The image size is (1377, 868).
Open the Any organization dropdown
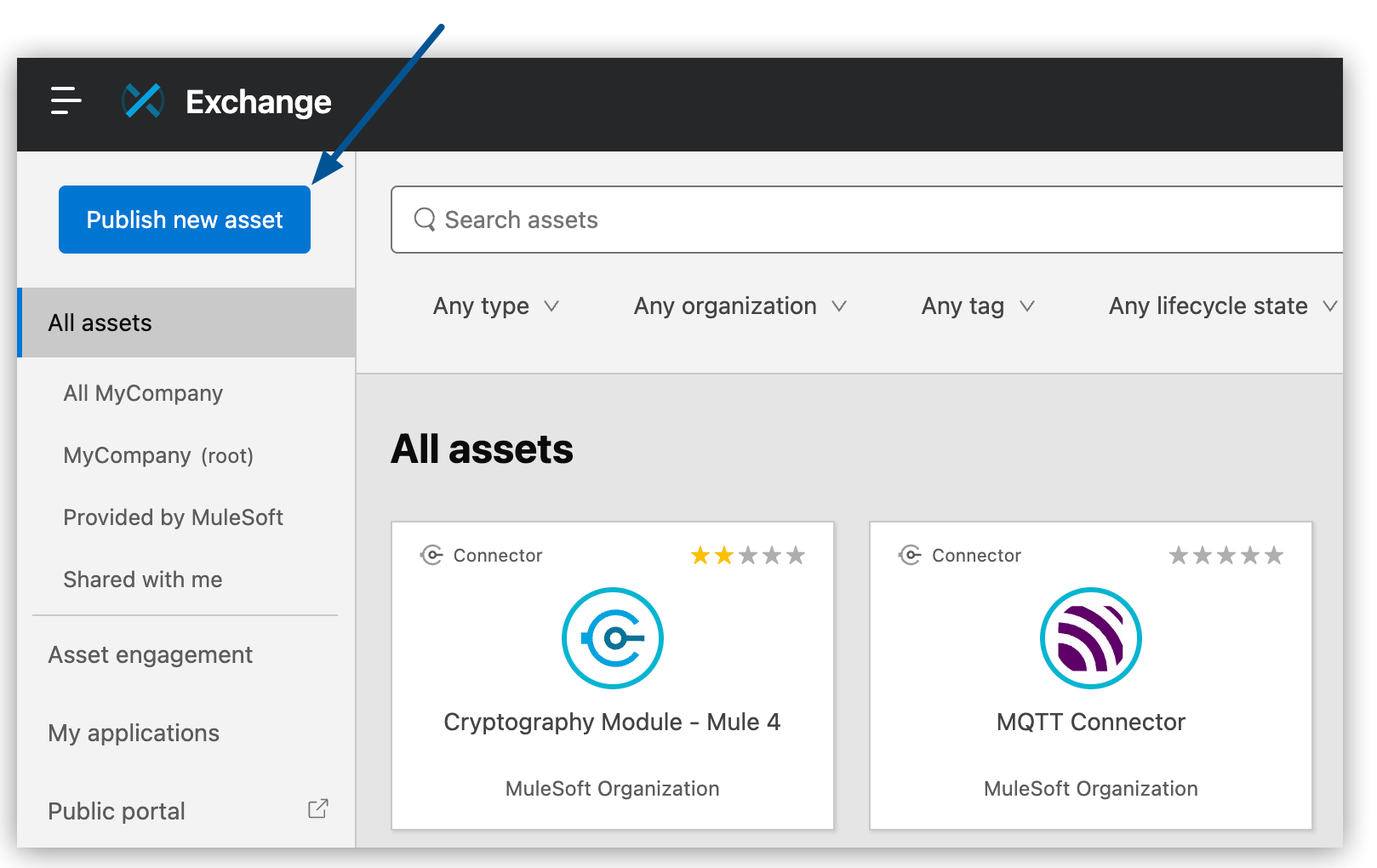(739, 306)
